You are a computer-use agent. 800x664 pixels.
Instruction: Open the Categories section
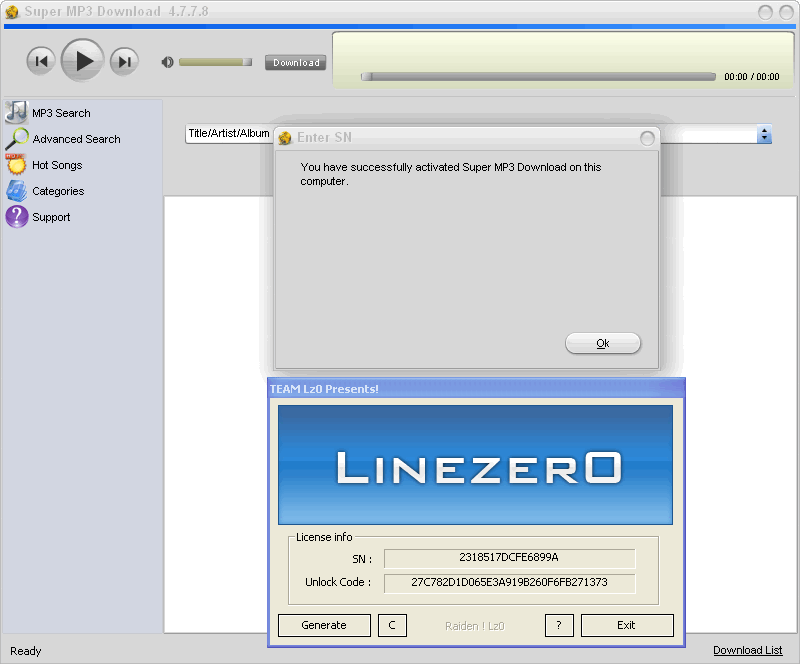point(58,191)
